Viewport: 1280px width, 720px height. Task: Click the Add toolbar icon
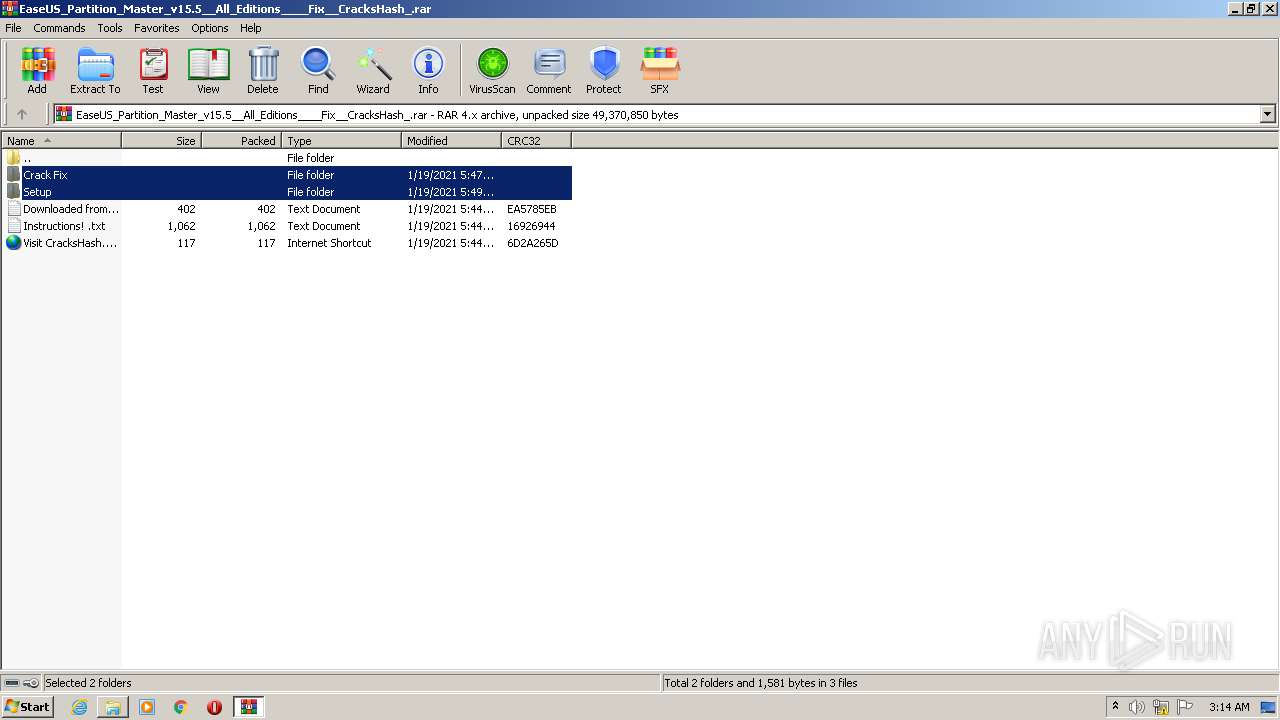(x=37, y=70)
